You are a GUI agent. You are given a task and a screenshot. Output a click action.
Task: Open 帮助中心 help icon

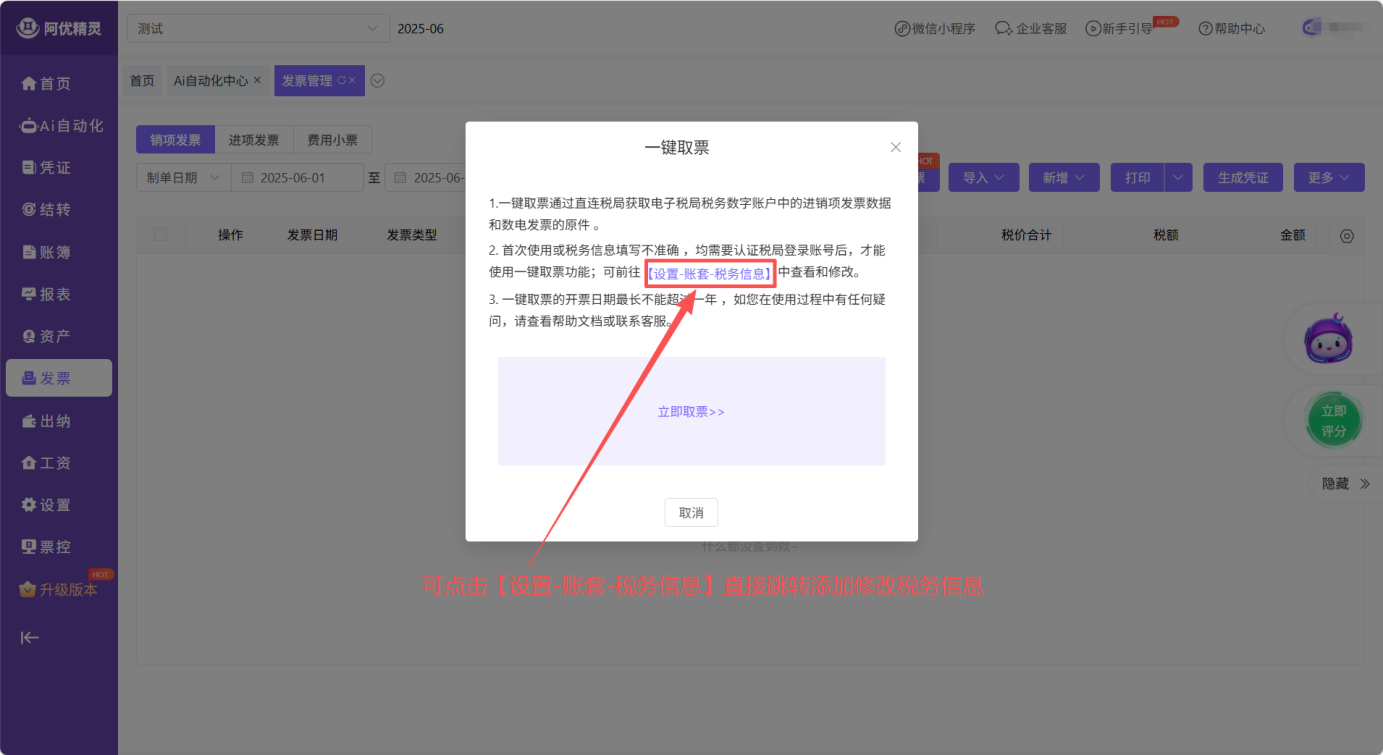coord(1205,29)
